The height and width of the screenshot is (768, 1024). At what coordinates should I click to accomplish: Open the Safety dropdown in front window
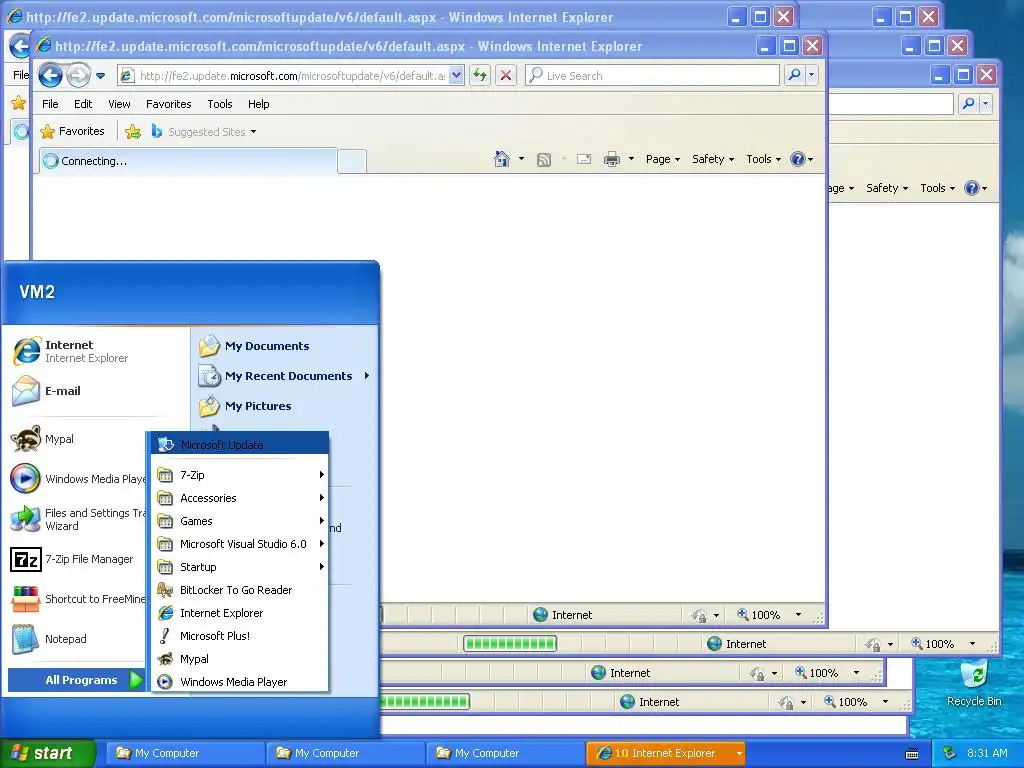pos(712,159)
